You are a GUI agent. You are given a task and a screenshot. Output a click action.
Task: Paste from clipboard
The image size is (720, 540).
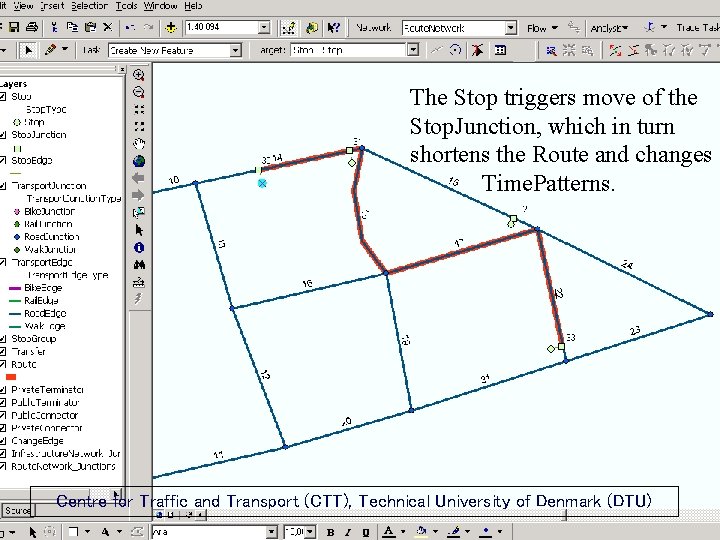[90, 28]
